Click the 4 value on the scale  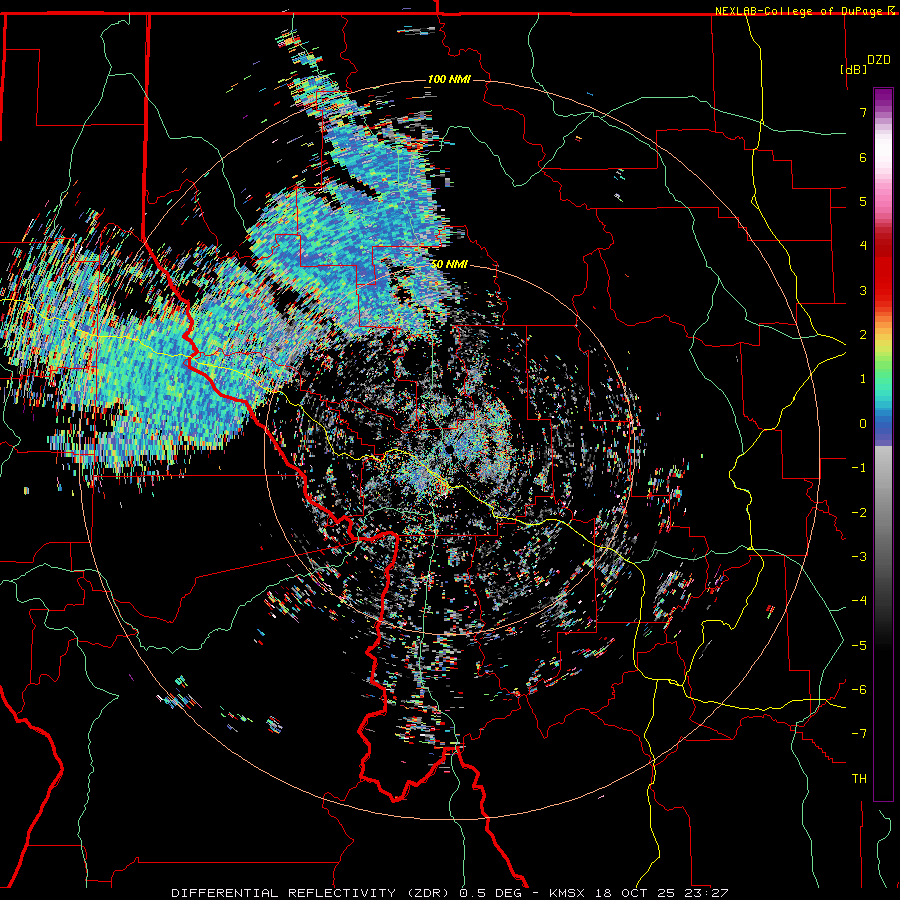click(x=863, y=246)
